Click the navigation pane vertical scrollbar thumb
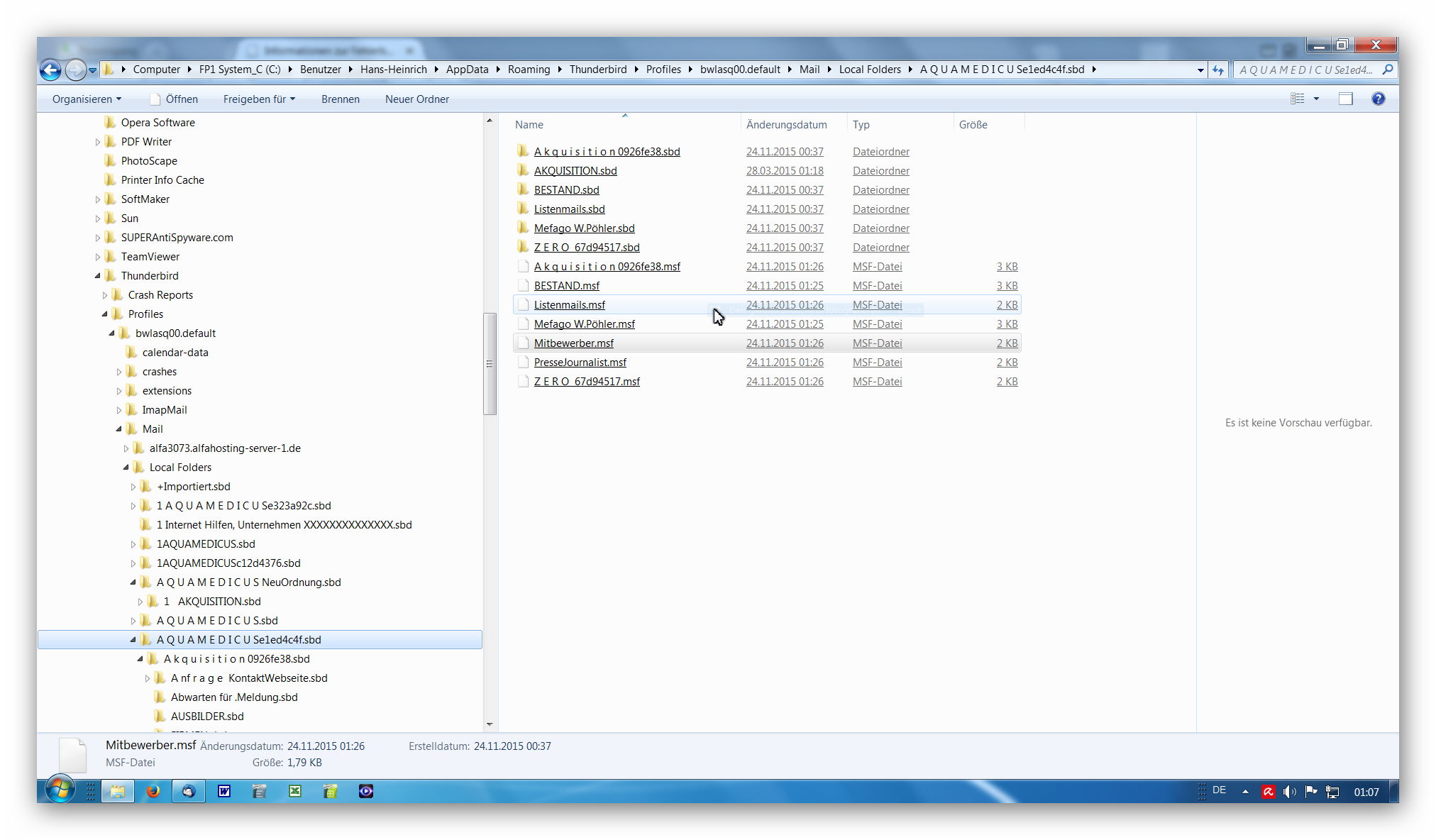This screenshot has height=840, width=1436. [x=490, y=363]
